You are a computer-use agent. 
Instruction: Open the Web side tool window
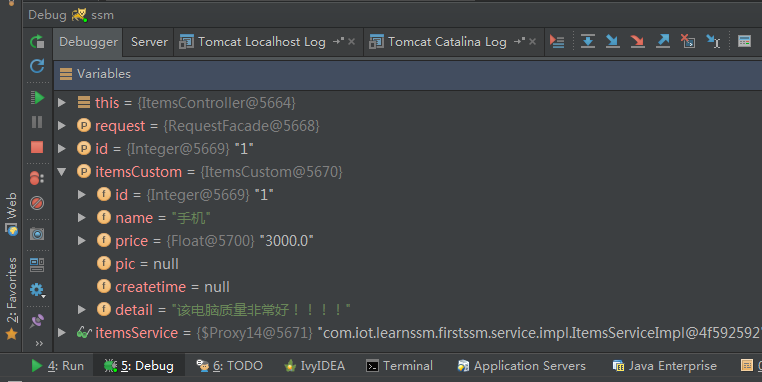pyautogui.click(x=11, y=214)
